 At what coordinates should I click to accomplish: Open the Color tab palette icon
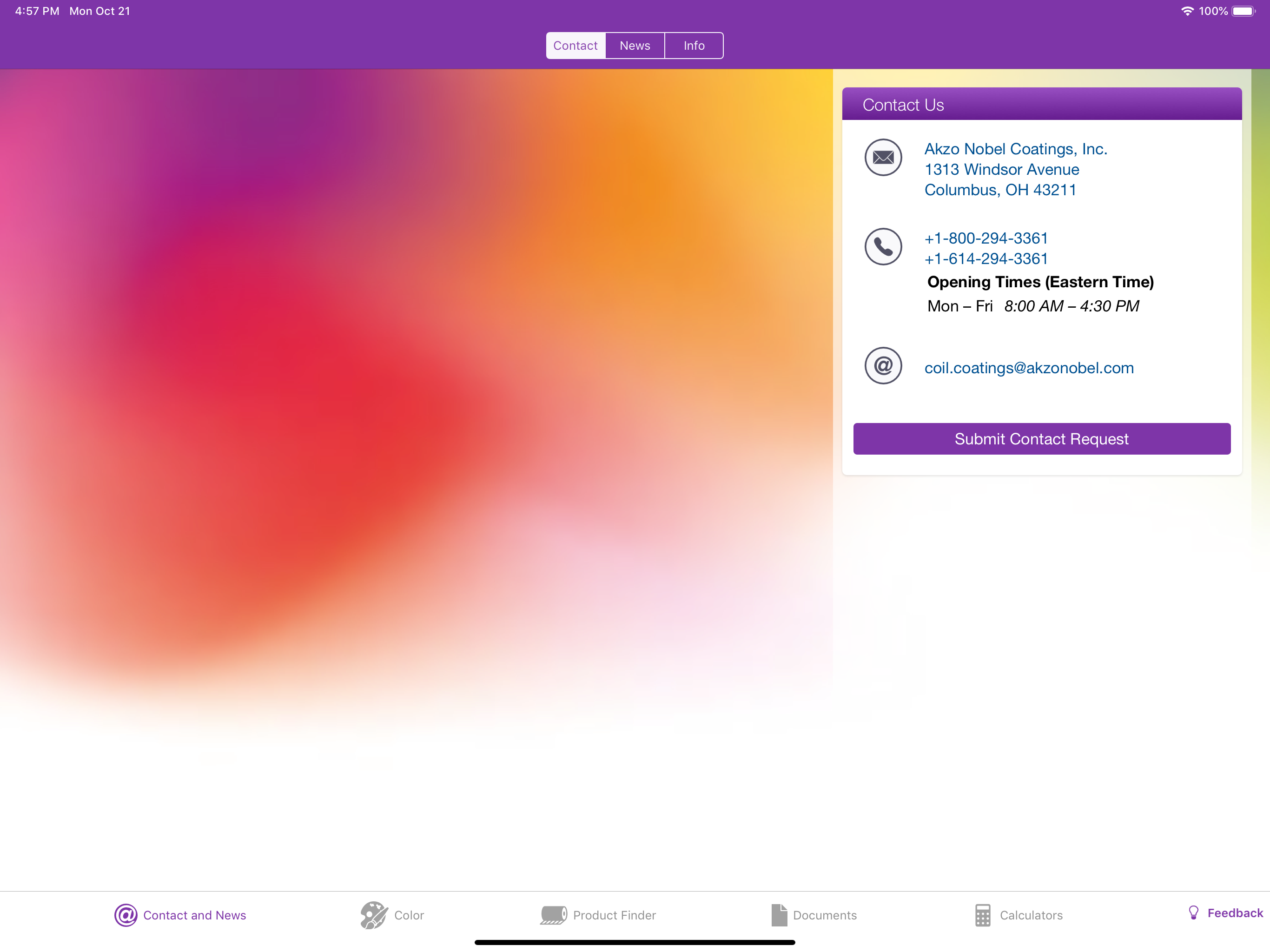click(374, 915)
